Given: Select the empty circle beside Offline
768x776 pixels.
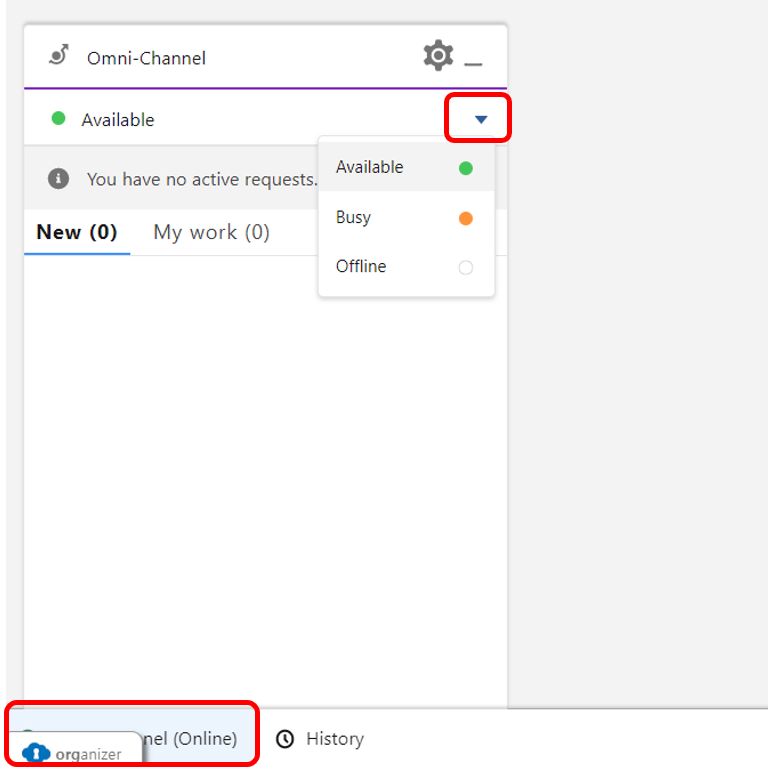Looking at the screenshot, I should (465, 267).
